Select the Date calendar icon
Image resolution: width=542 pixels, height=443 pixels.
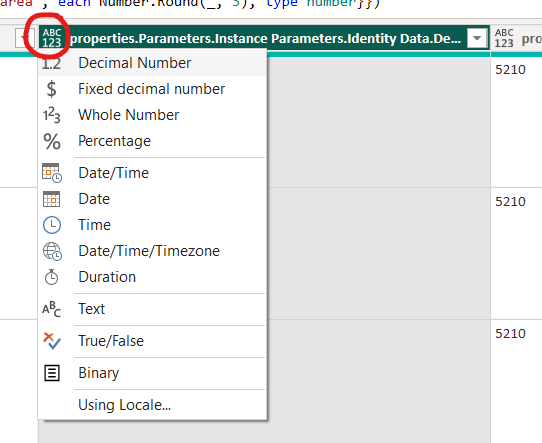52,199
